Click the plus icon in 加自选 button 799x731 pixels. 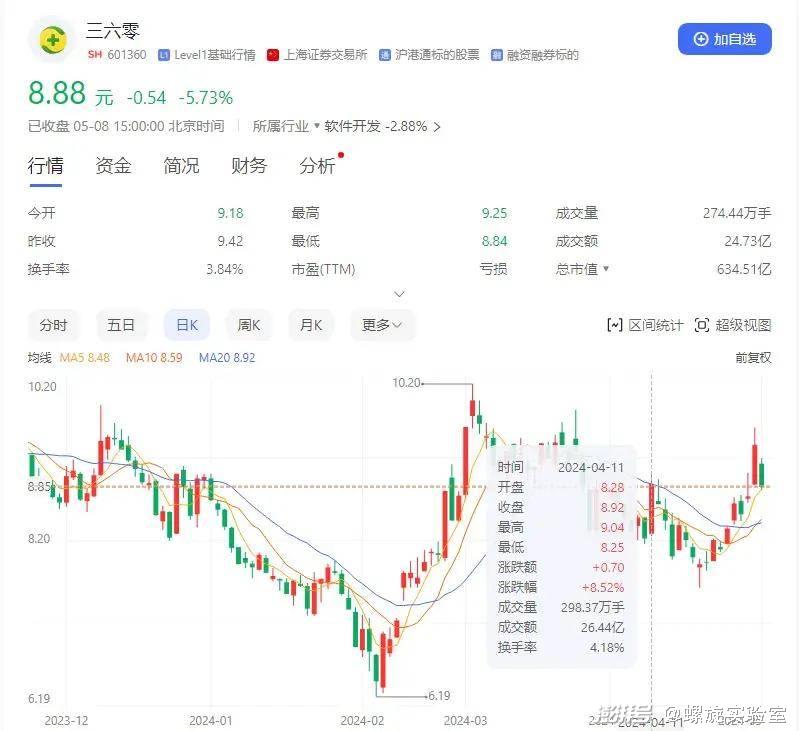click(x=699, y=39)
